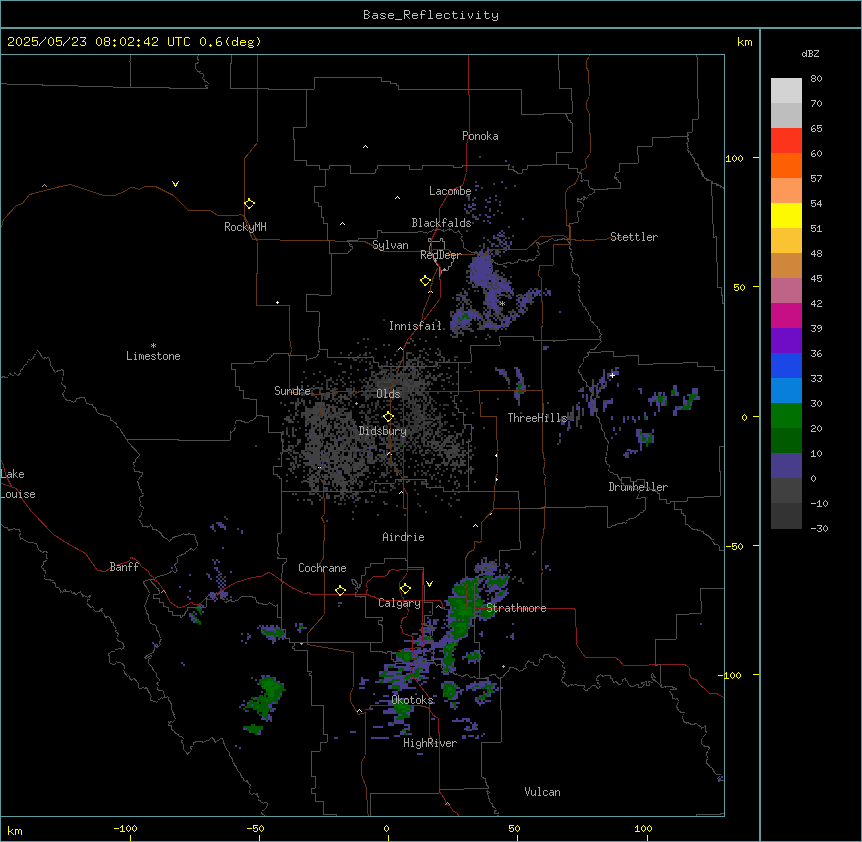
Task: Select the Lake Louise label
Action: tap(18, 484)
